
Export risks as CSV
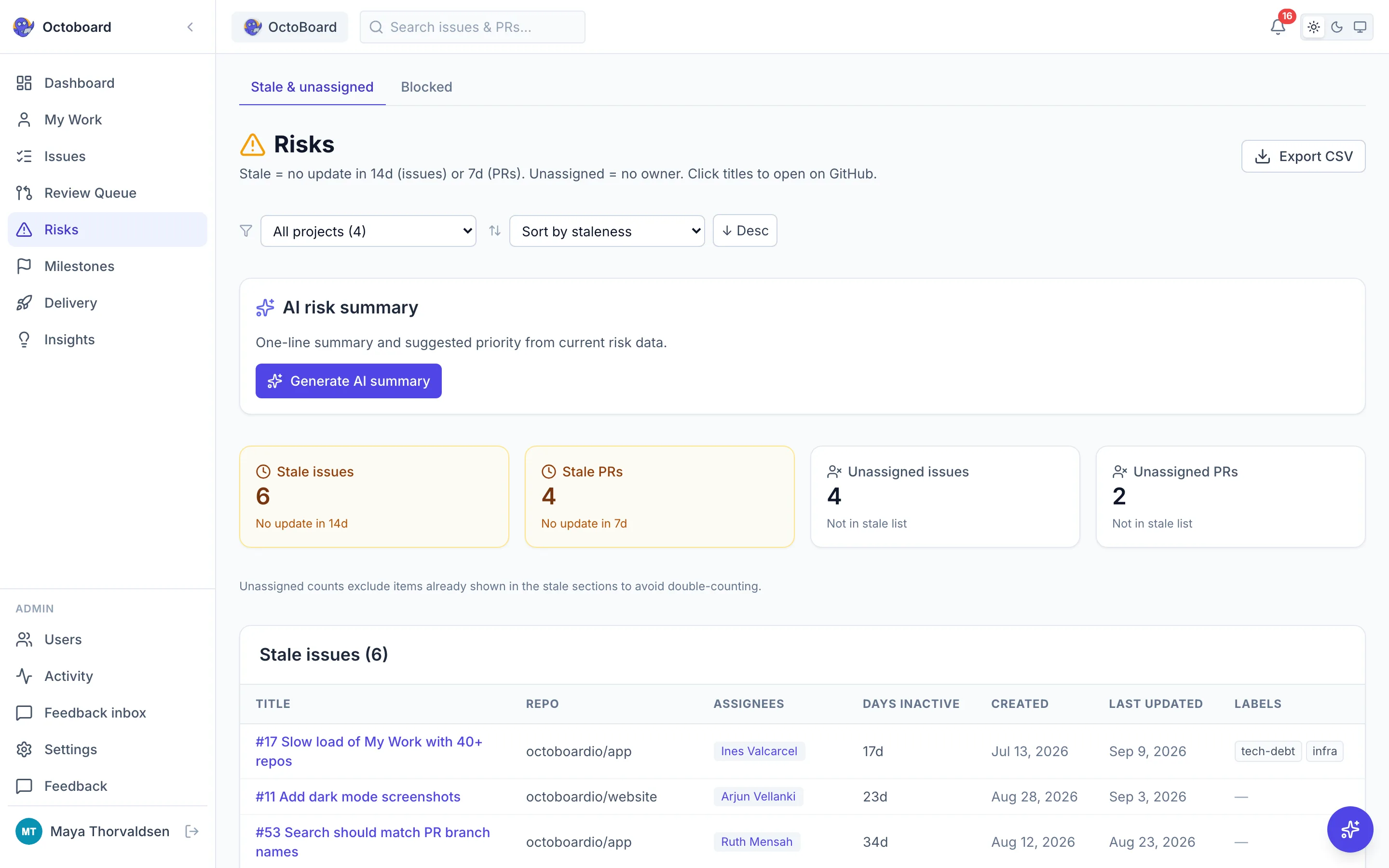coord(1303,156)
